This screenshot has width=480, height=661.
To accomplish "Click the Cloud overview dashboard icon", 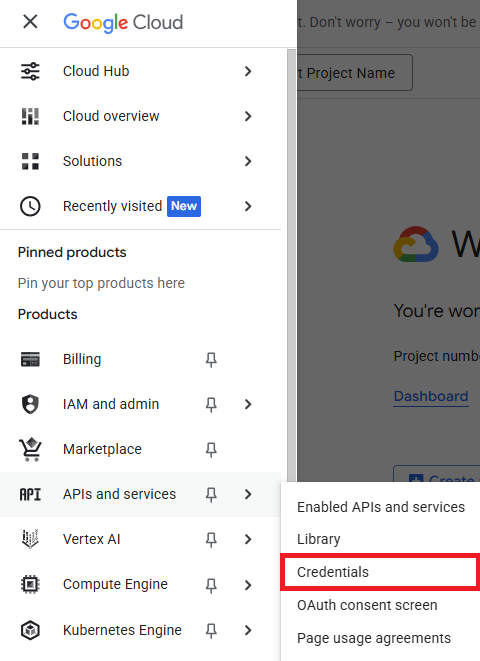I will [x=30, y=116].
